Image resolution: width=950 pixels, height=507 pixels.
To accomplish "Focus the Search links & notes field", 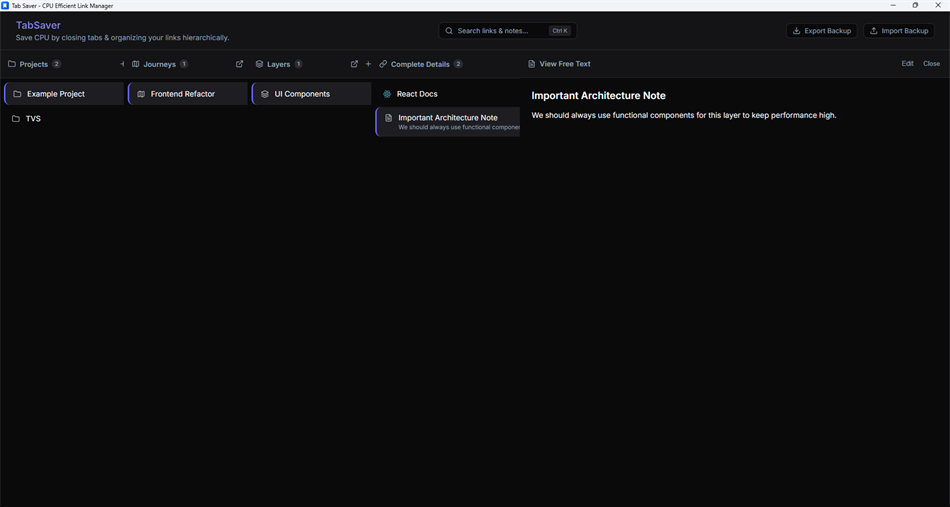I will (508, 30).
